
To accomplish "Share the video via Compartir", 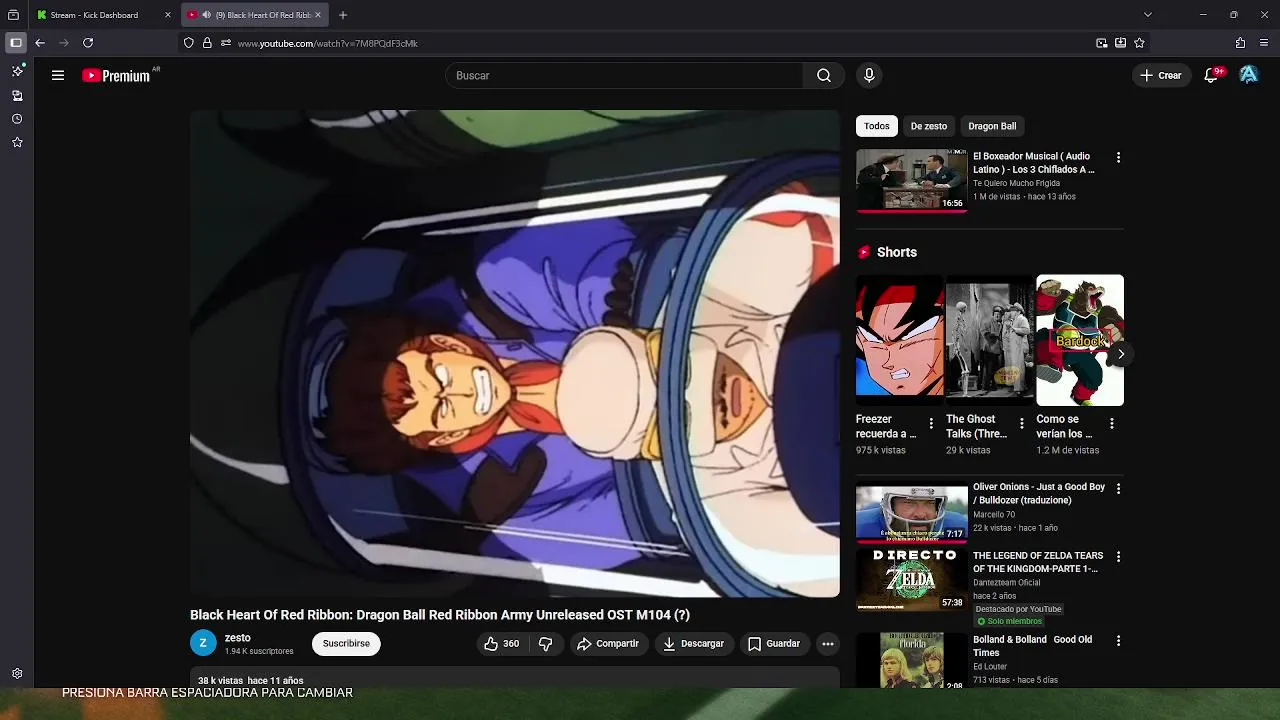I will coord(608,644).
